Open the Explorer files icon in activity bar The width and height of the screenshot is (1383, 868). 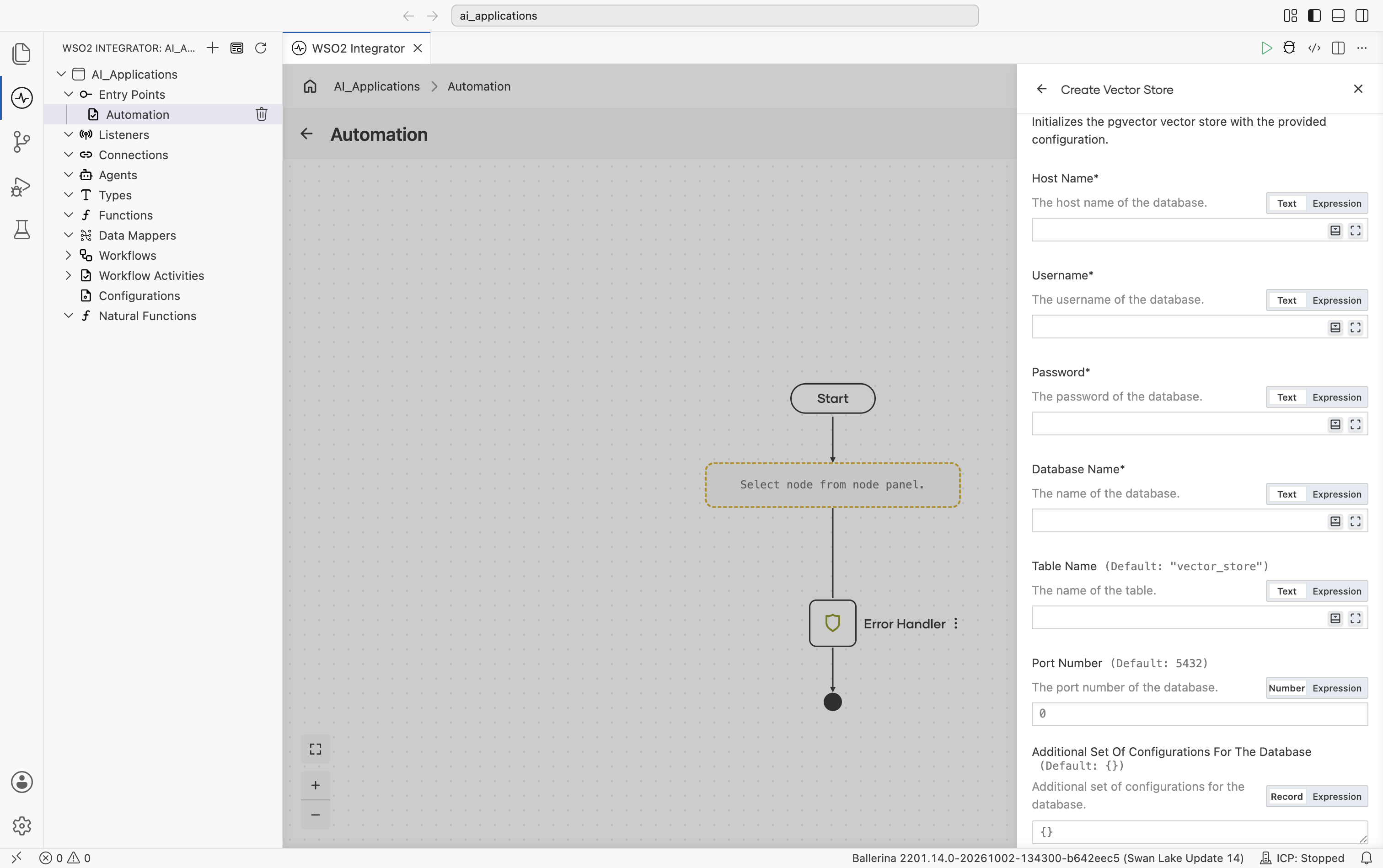(22, 54)
